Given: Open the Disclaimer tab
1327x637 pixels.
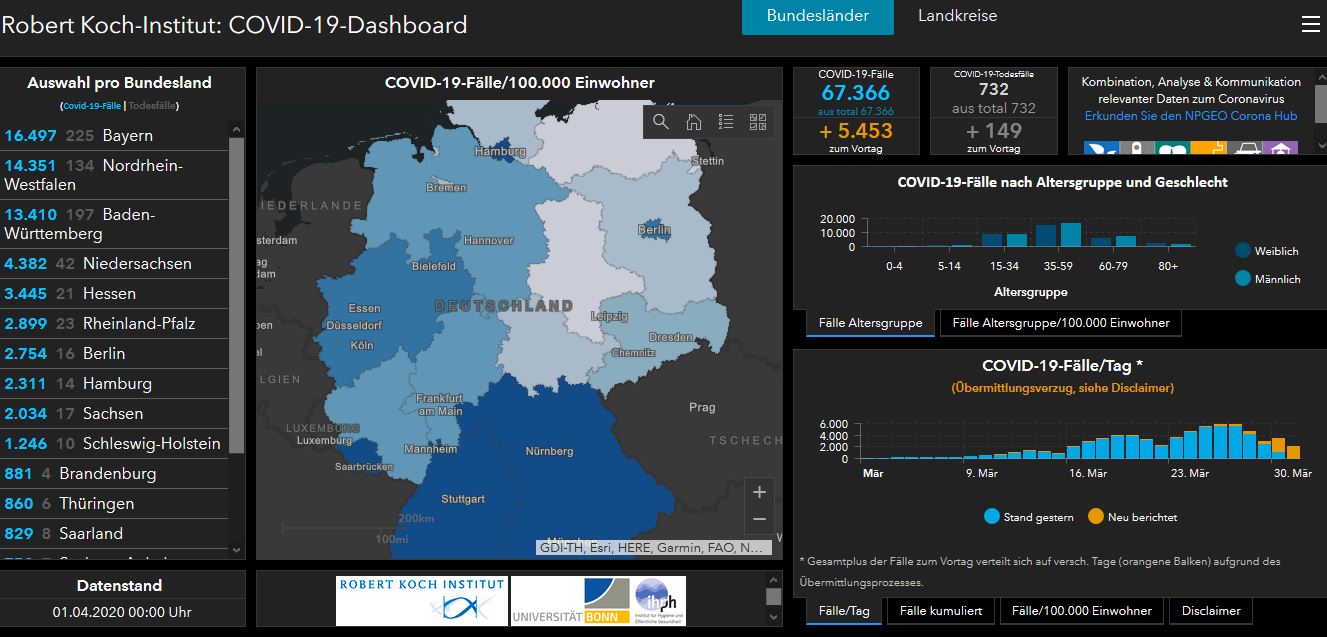Looking at the screenshot, I should click(1211, 610).
